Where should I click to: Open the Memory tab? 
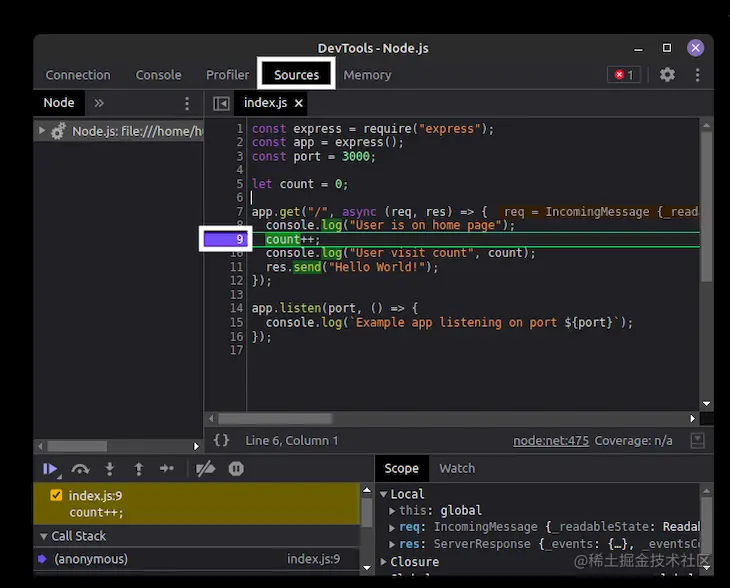click(x=367, y=75)
